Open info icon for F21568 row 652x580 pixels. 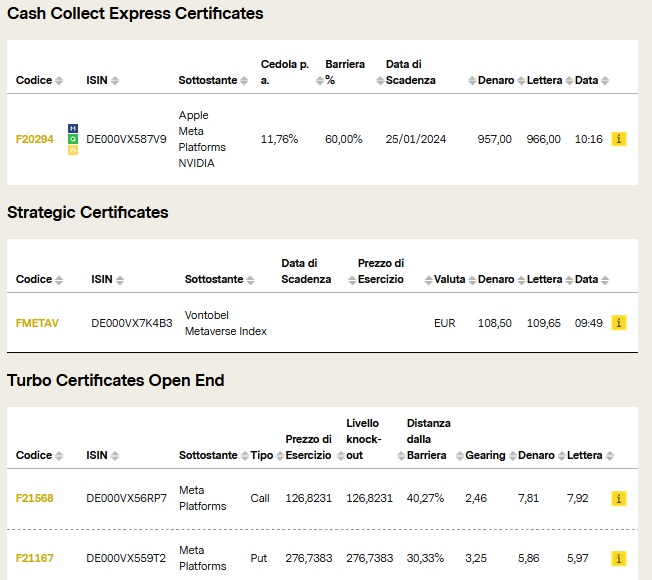point(619,499)
